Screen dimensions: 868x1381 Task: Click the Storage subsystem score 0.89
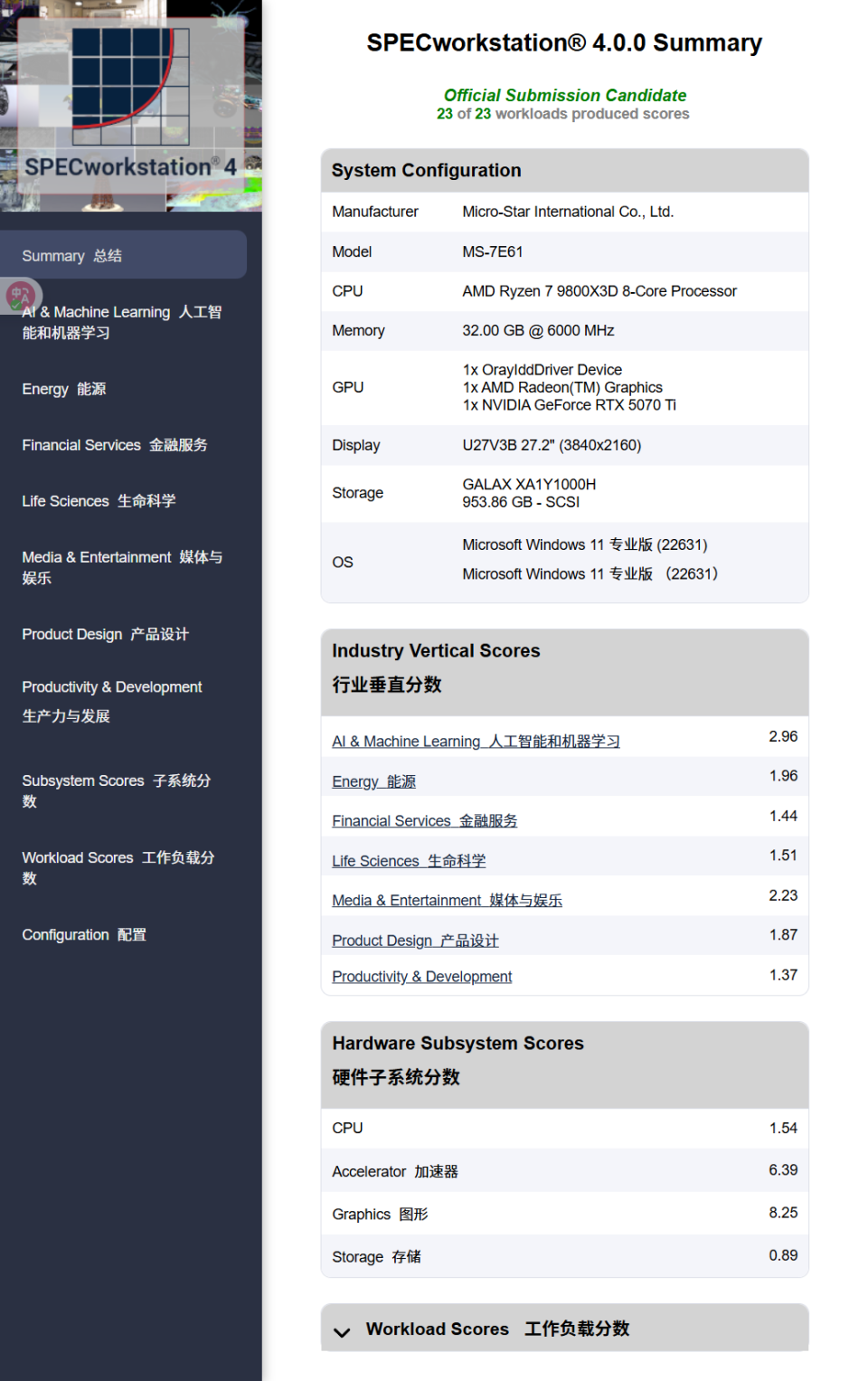tap(783, 1255)
